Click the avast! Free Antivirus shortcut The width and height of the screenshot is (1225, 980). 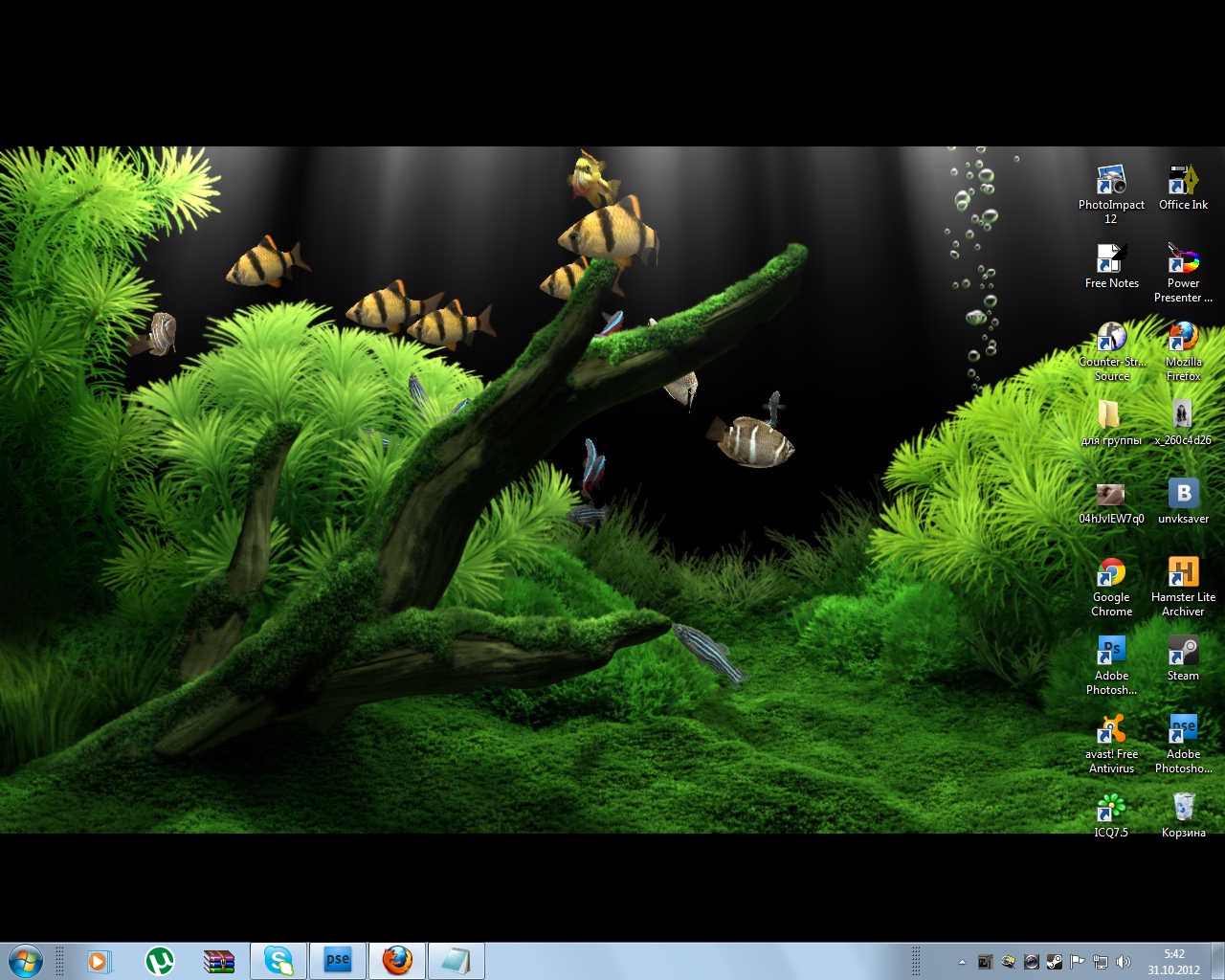(x=1110, y=730)
